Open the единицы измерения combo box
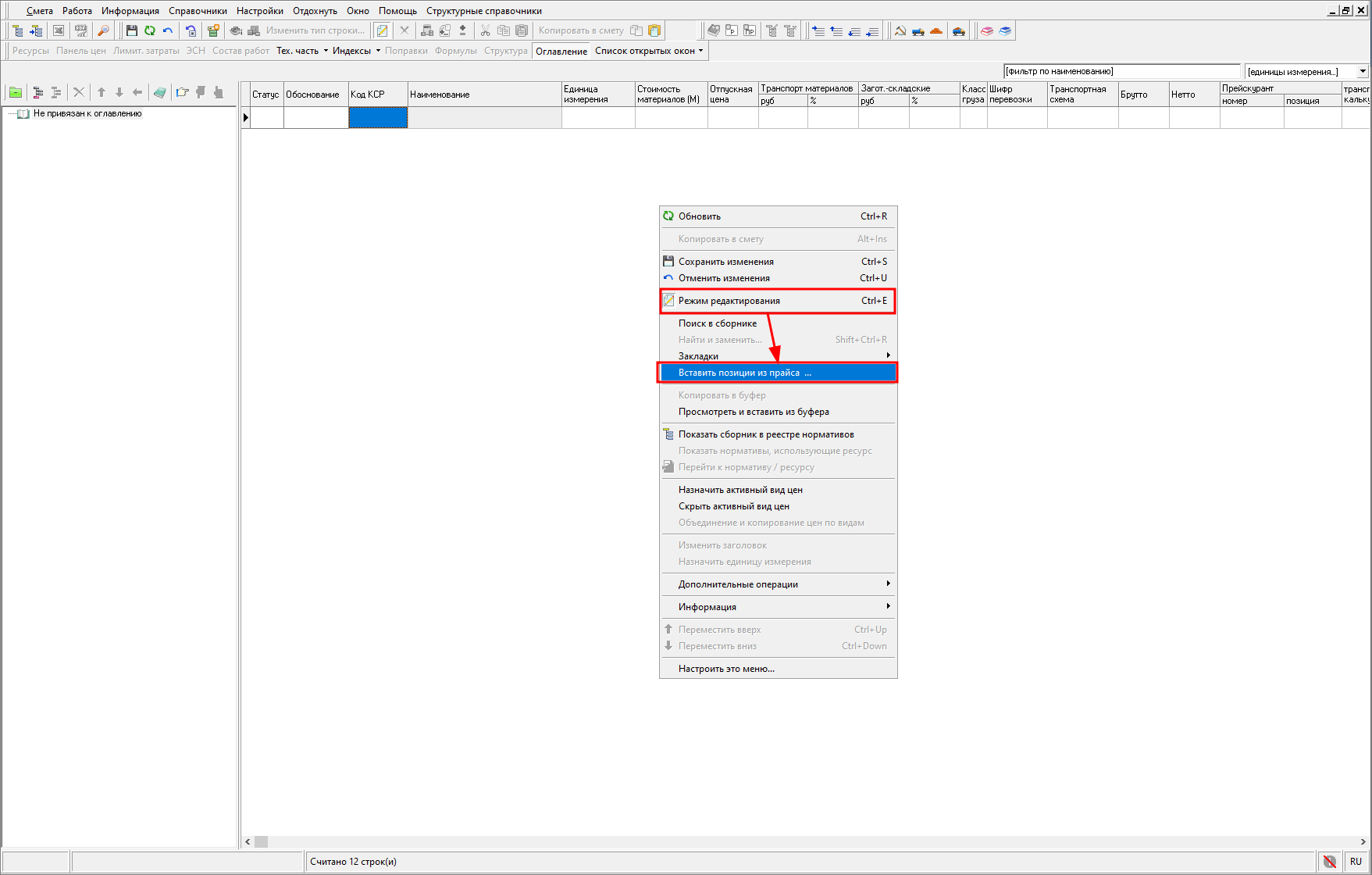The width and height of the screenshot is (1372, 875). pos(1362,71)
